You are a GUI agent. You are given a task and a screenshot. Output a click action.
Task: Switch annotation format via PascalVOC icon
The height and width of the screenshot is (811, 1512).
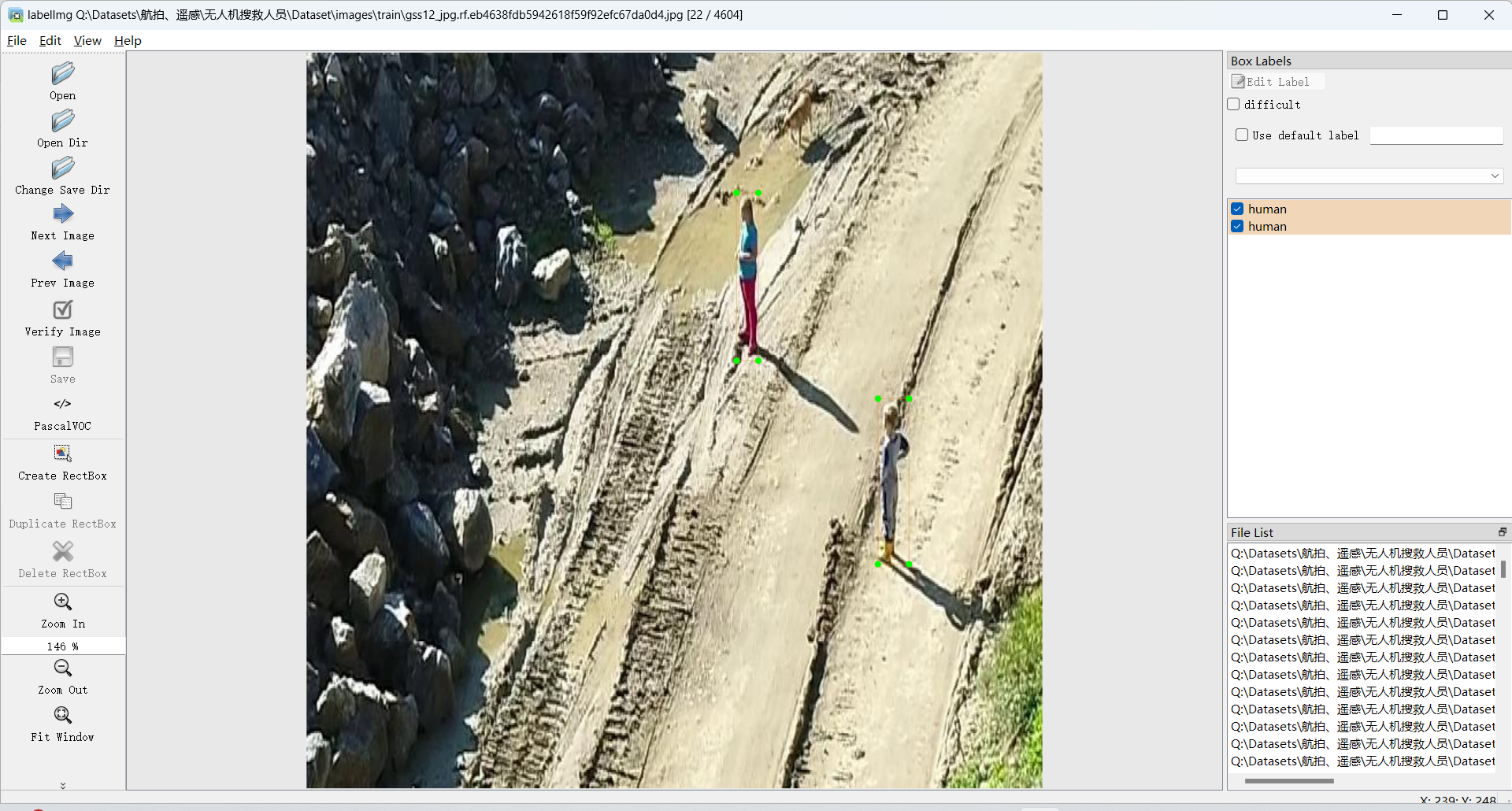tap(63, 404)
